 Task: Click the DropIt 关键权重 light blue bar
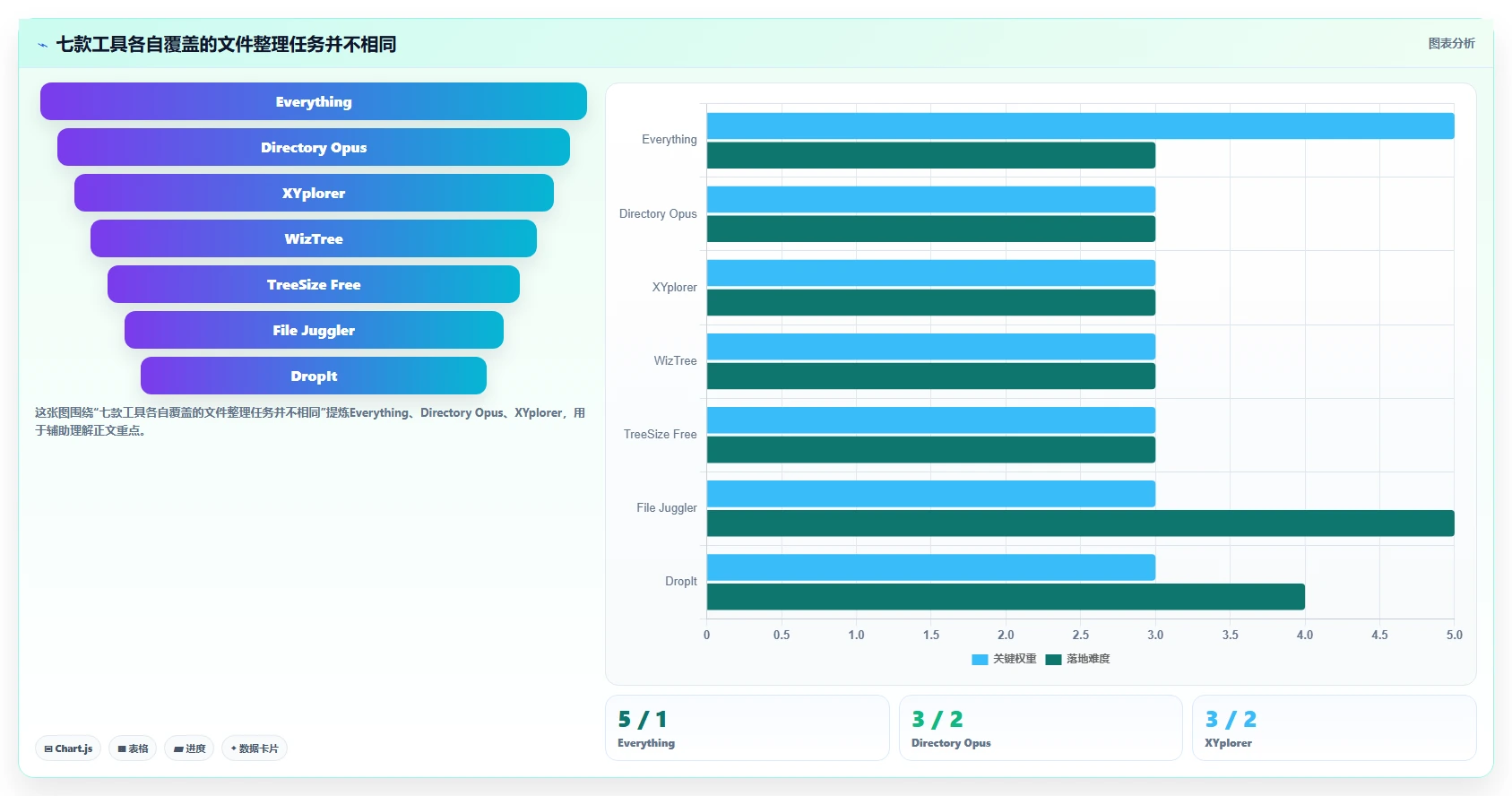[931, 567]
